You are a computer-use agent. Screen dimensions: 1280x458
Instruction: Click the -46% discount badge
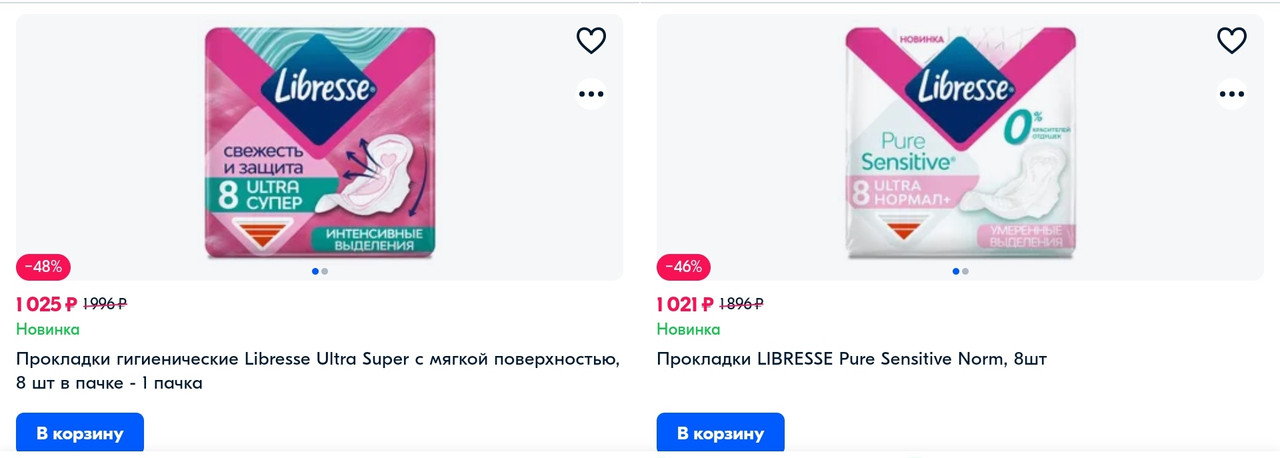(x=684, y=267)
